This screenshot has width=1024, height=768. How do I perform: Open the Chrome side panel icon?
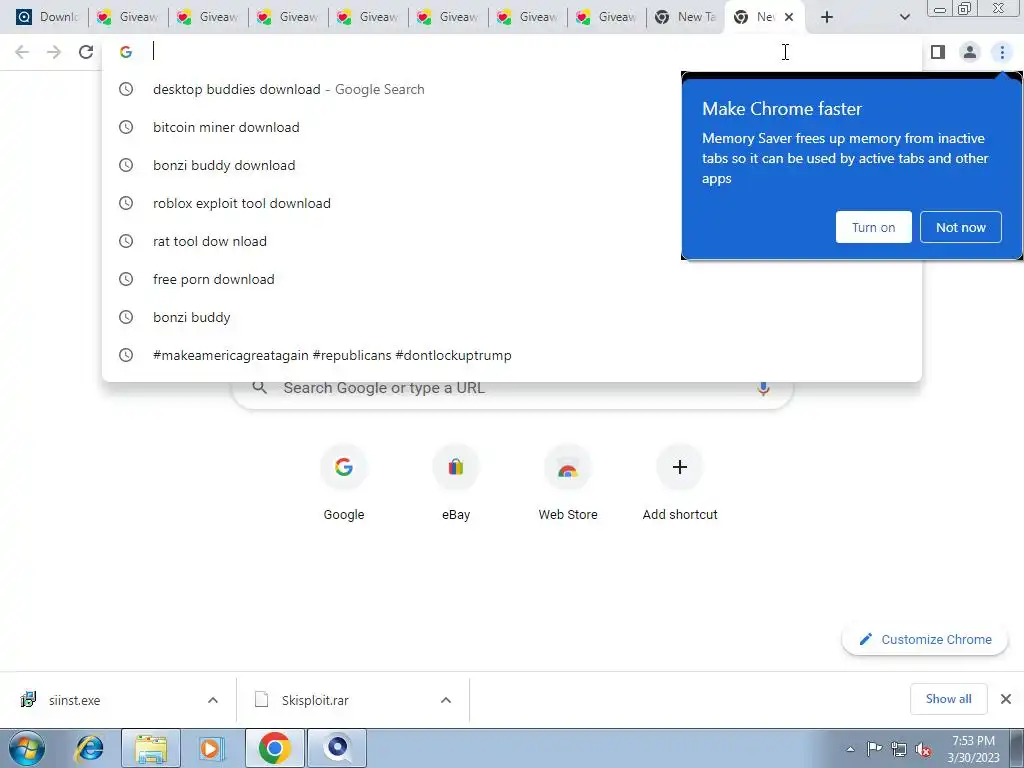click(x=938, y=52)
